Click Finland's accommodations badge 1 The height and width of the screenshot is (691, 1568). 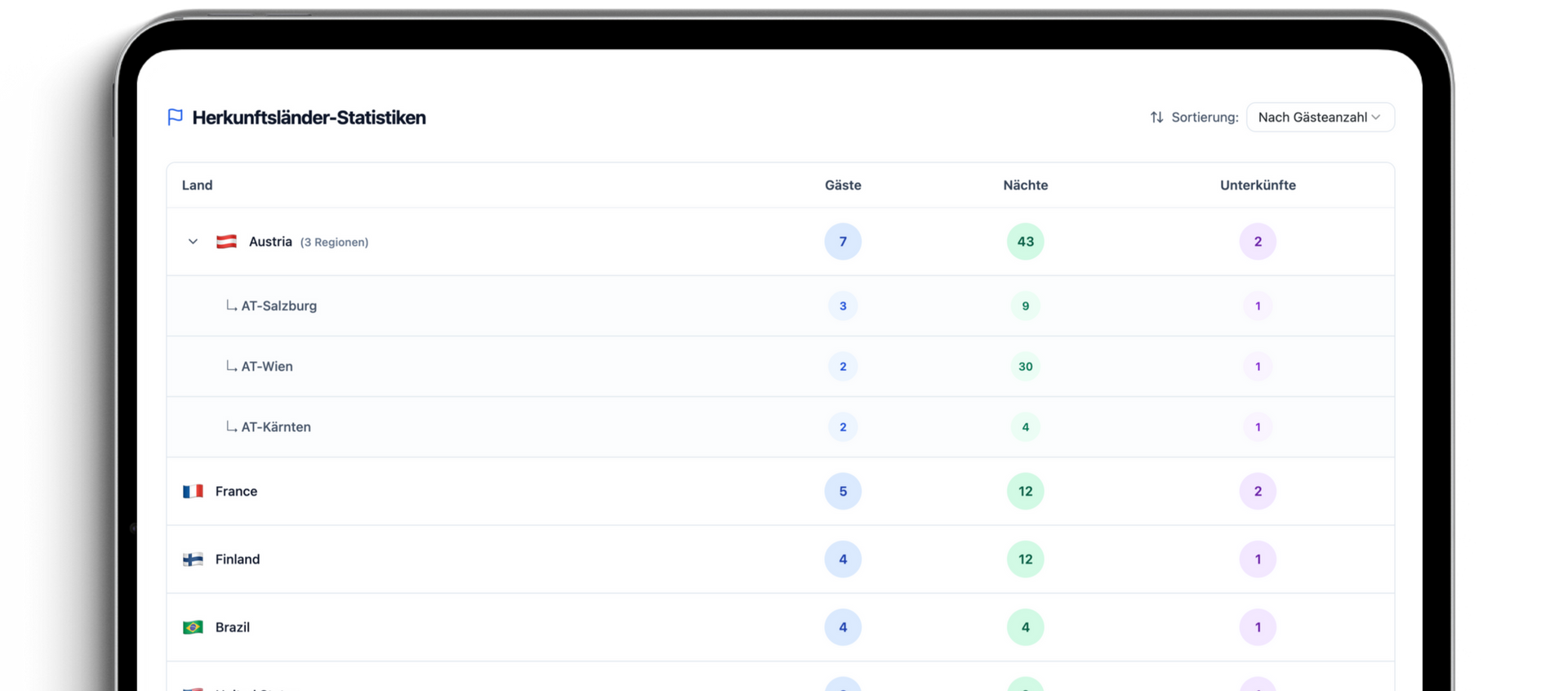(x=1258, y=559)
